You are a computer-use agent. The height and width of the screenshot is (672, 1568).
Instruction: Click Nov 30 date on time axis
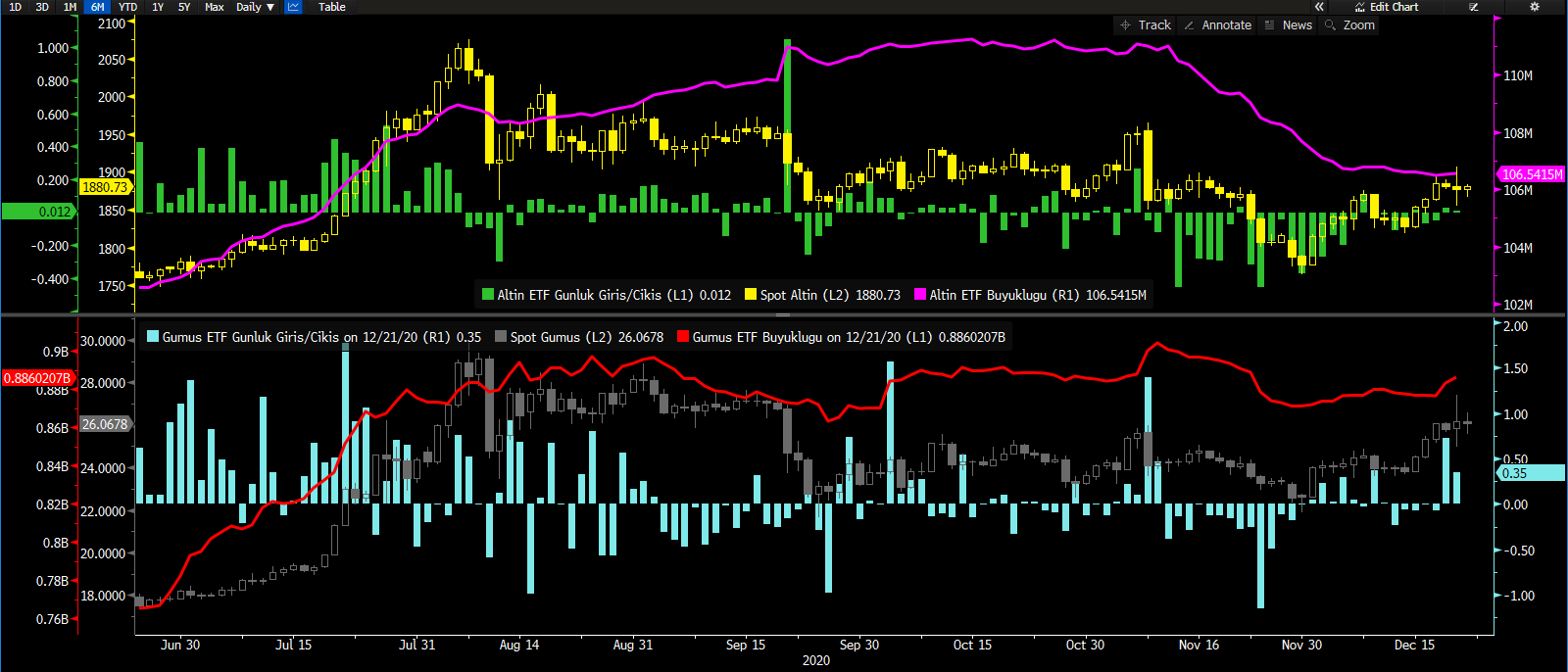point(1301,645)
